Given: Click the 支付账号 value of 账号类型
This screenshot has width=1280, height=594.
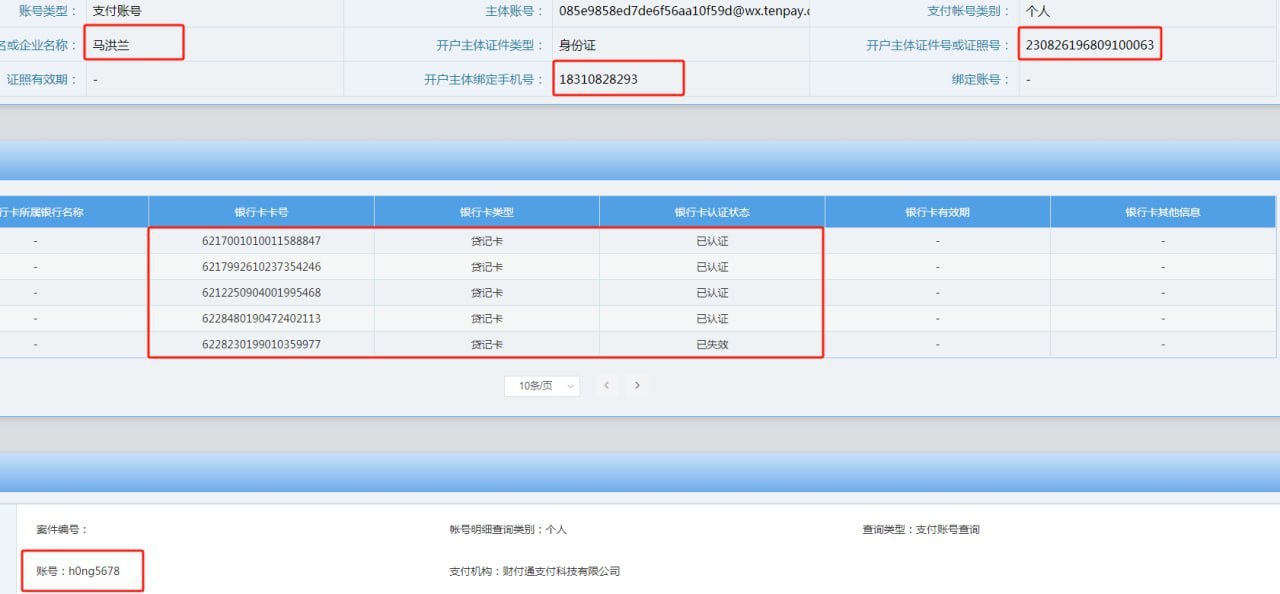Looking at the screenshot, I should pyautogui.click(x=117, y=12).
